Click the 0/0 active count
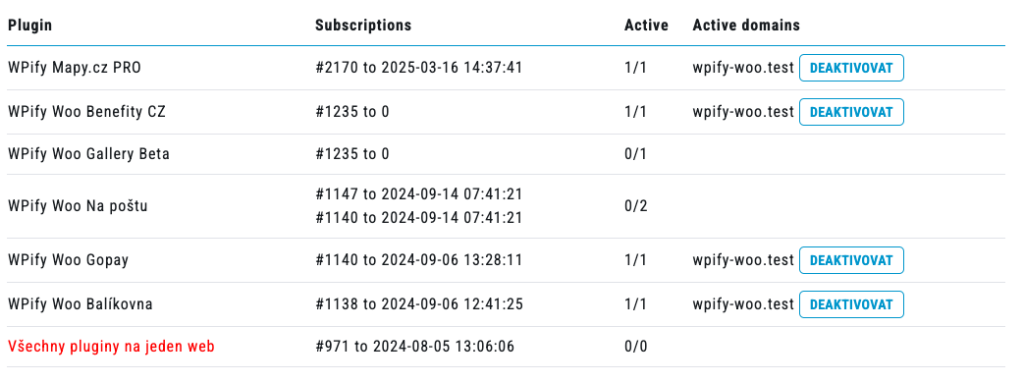The width and height of the screenshot is (1024, 382). point(635,347)
